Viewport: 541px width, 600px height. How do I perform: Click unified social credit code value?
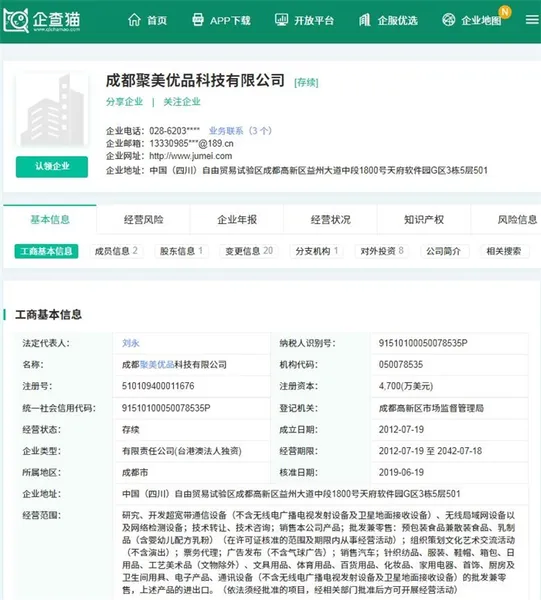(x=166, y=408)
